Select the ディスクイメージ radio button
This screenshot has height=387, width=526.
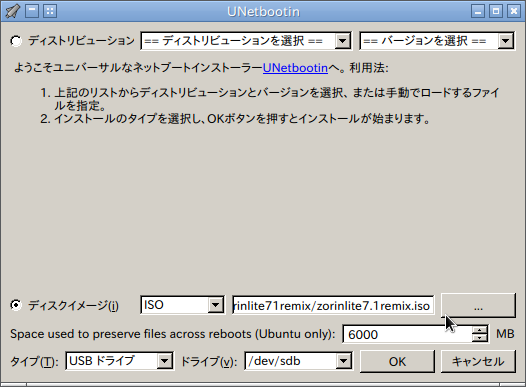[16, 305]
